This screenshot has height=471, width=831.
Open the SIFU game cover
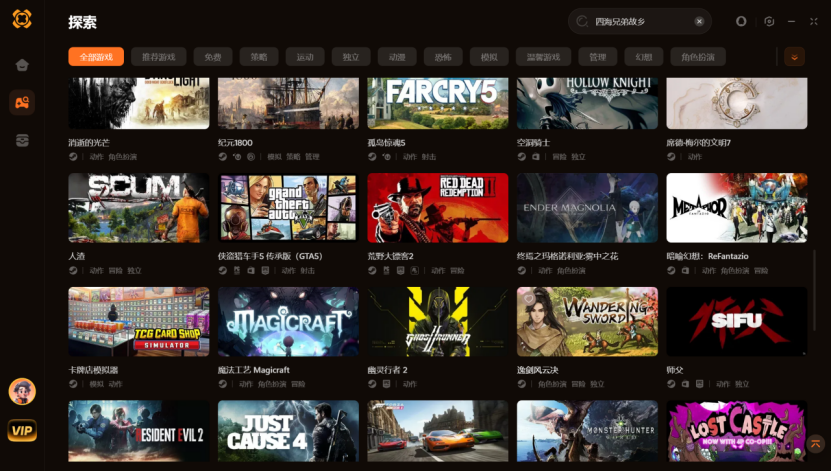click(737, 322)
